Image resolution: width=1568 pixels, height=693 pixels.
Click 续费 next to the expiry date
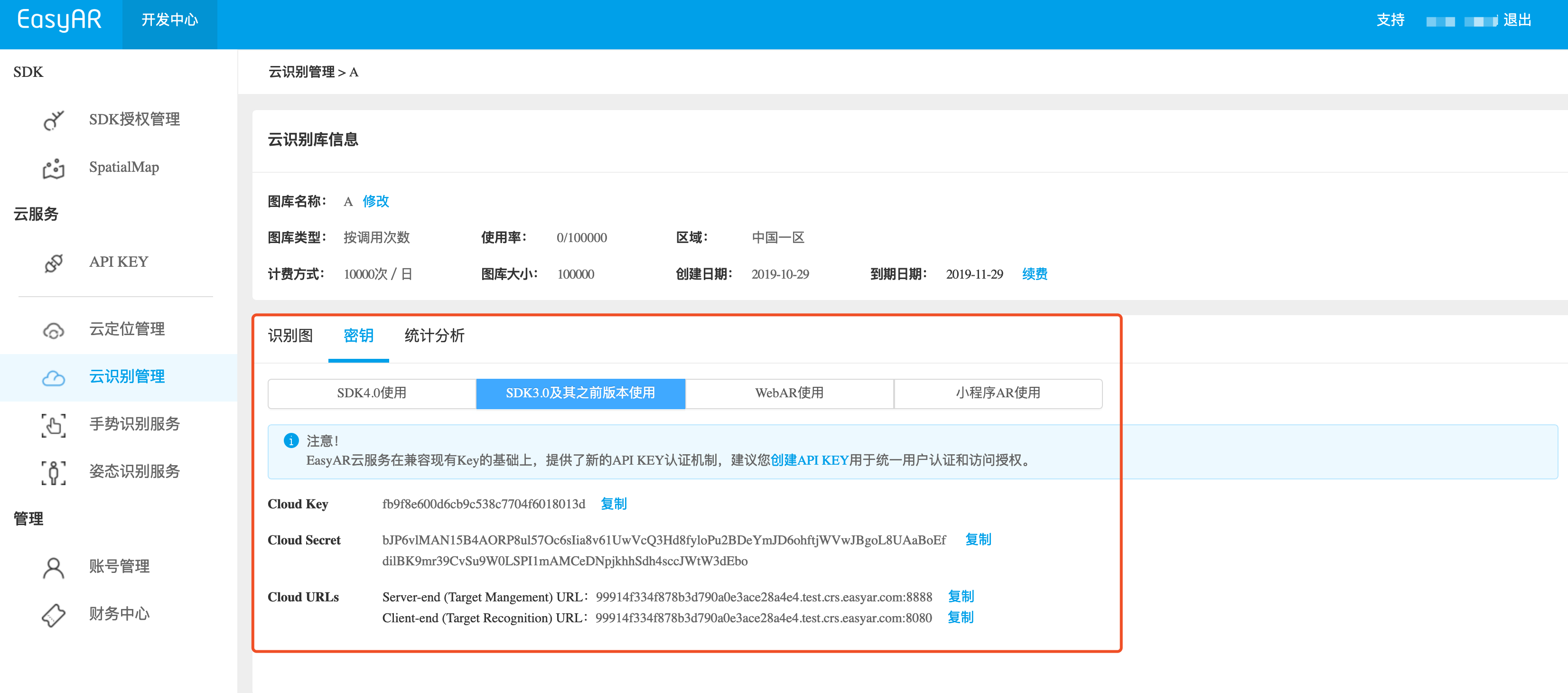(1035, 274)
